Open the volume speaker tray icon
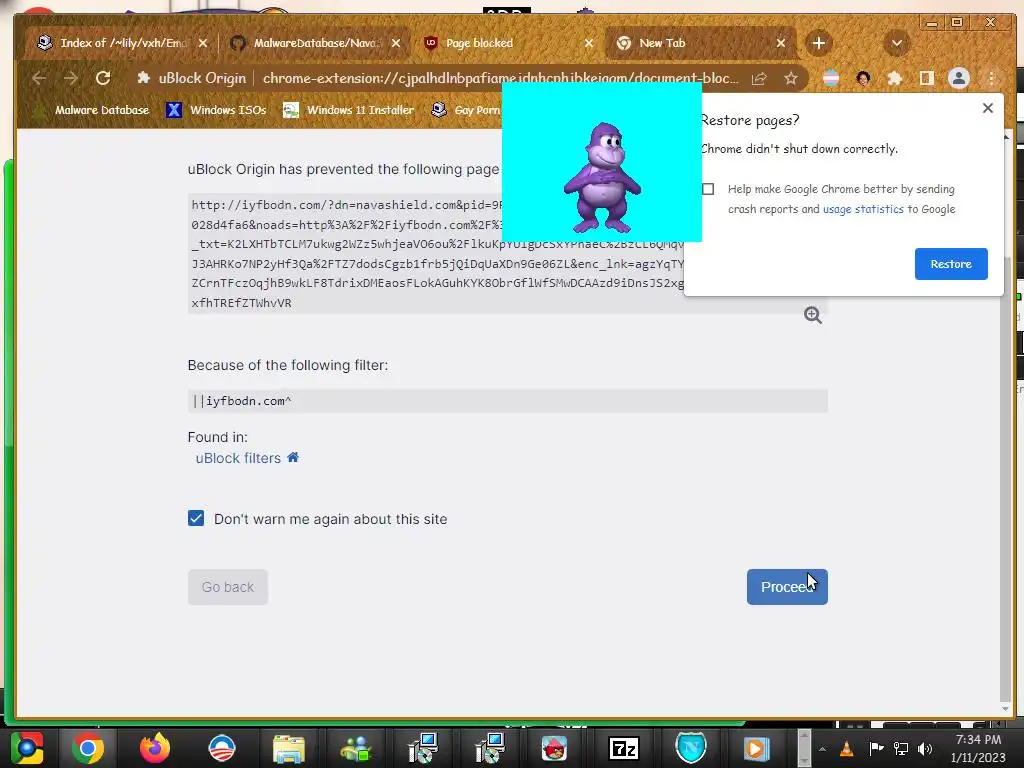This screenshot has width=1024, height=768. click(x=925, y=748)
